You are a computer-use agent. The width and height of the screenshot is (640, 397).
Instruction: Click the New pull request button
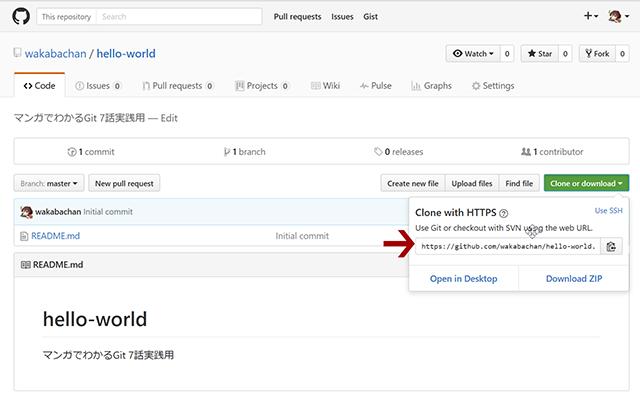coord(124,183)
